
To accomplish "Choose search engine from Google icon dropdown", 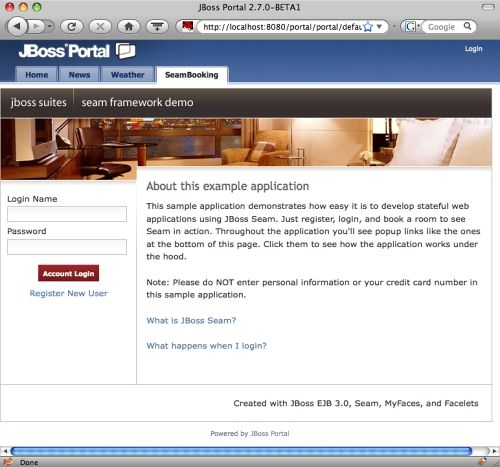I will pyautogui.click(x=412, y=26).
